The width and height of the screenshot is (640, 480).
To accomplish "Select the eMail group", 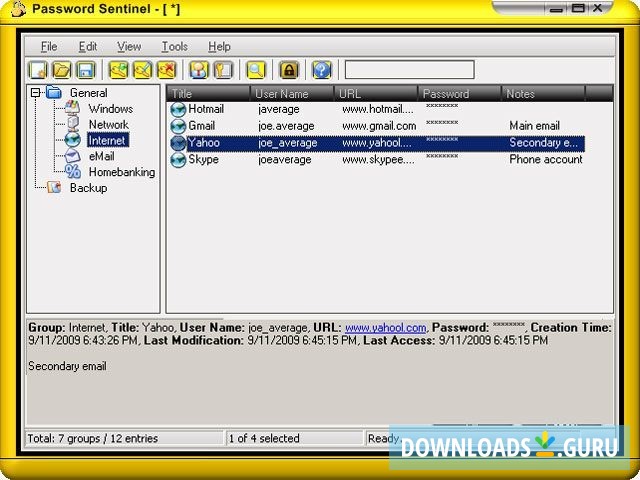I will (102, 156).
